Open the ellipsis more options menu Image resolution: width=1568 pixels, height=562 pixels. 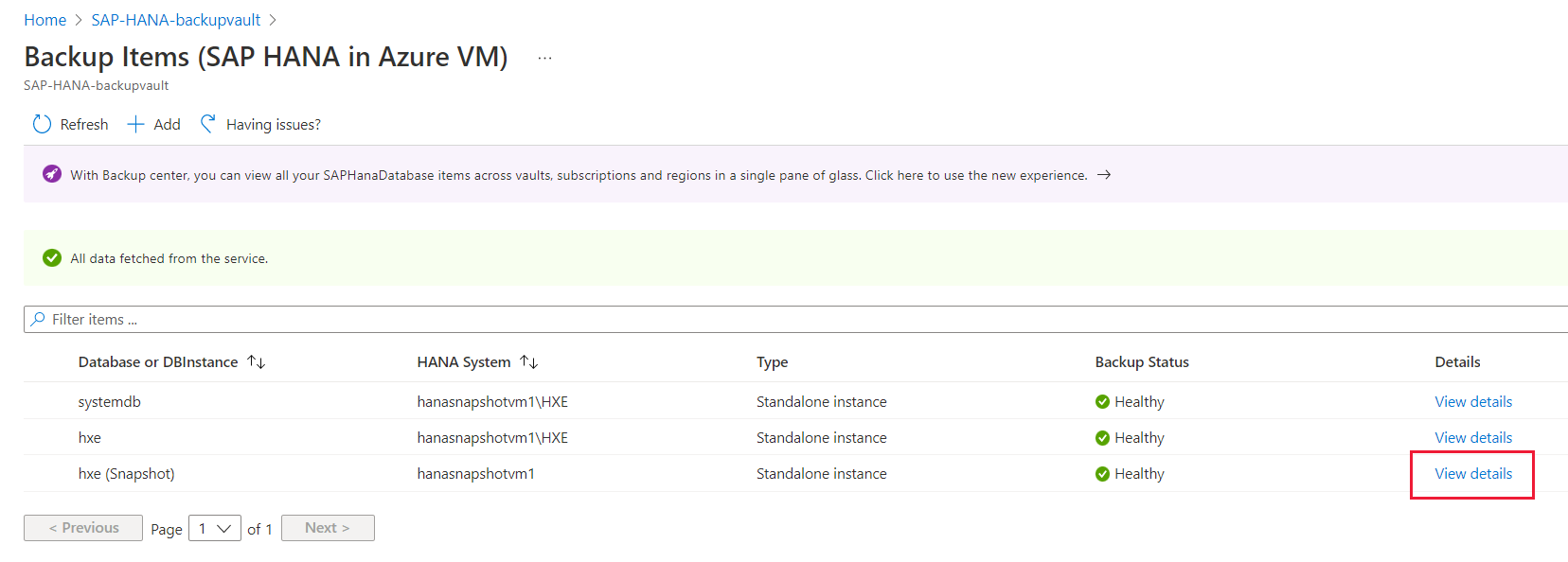point(544,58)
